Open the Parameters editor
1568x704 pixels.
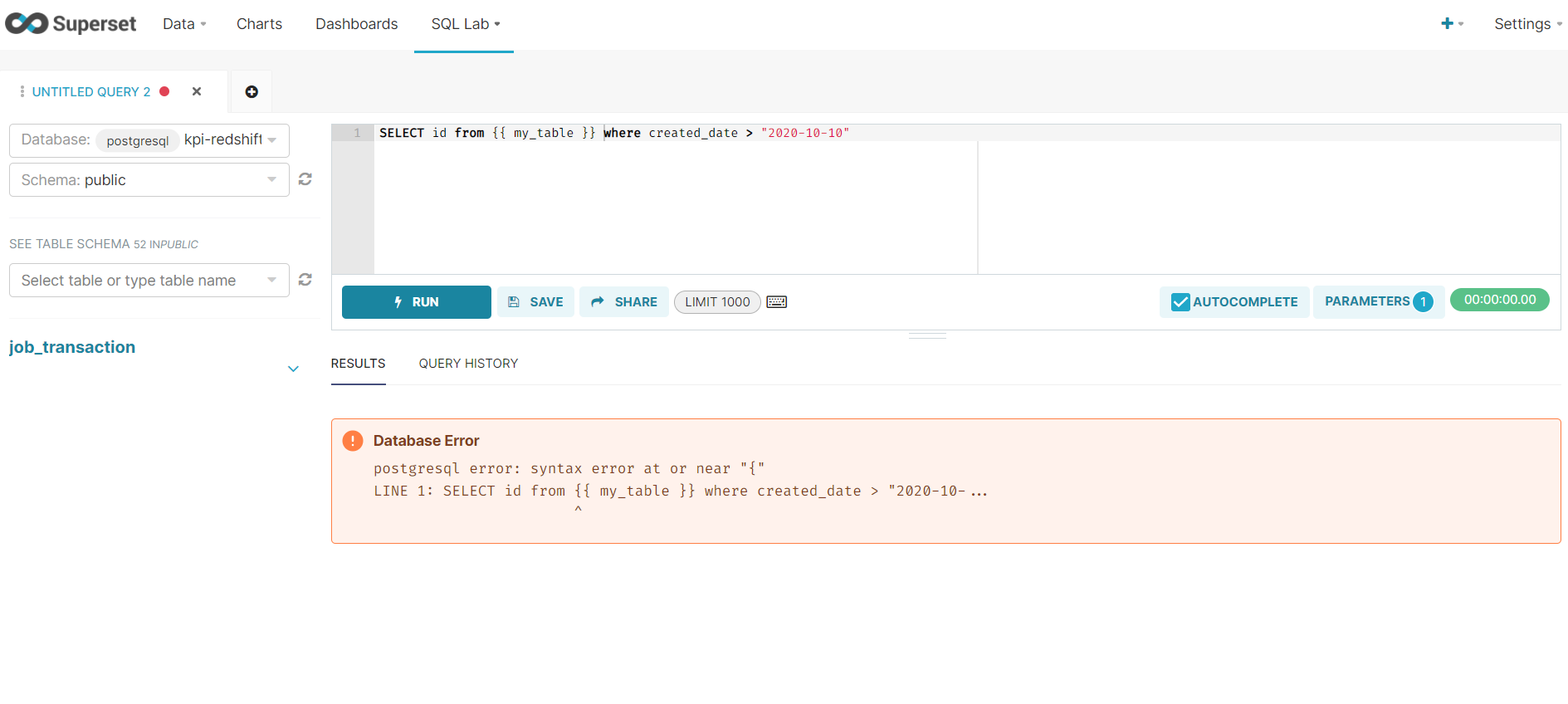point(1379,301)
